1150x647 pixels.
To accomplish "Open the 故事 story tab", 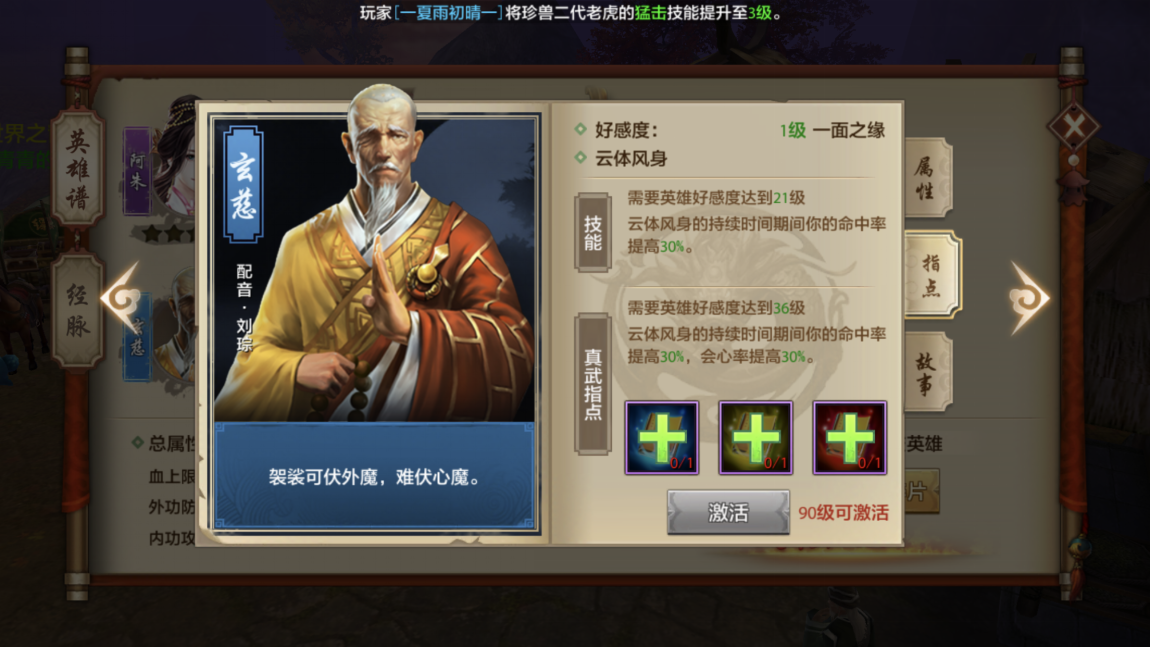I will pos(927,372).
